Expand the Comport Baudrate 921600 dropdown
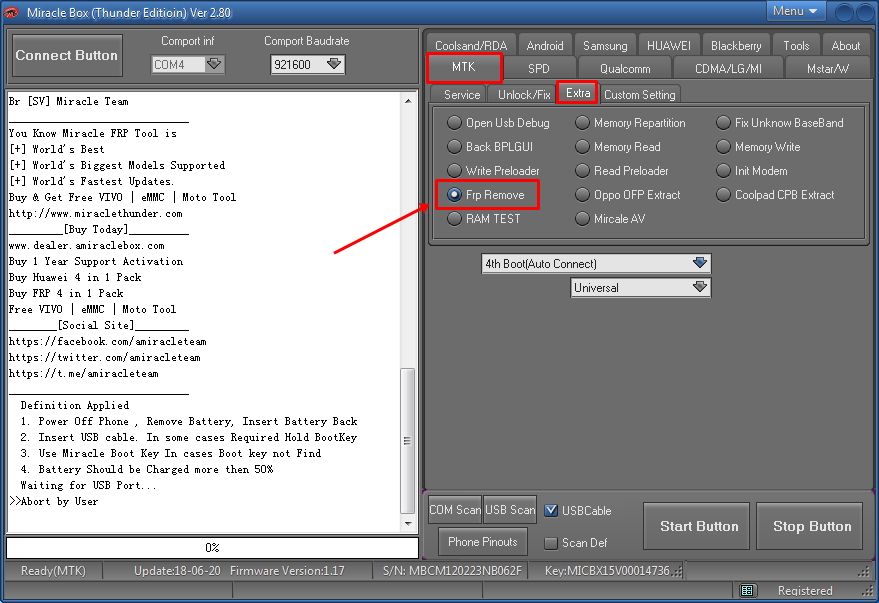879x603 pixels. pos(334,64)
